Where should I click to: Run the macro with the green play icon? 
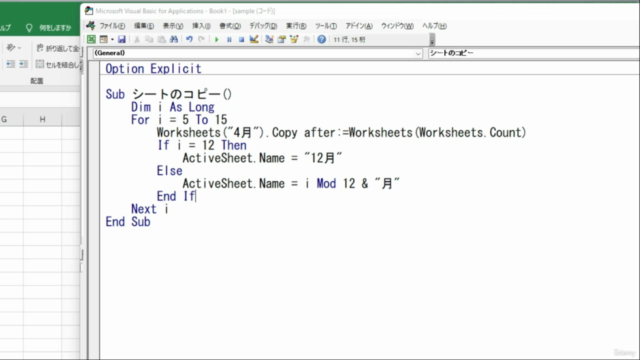217,39
